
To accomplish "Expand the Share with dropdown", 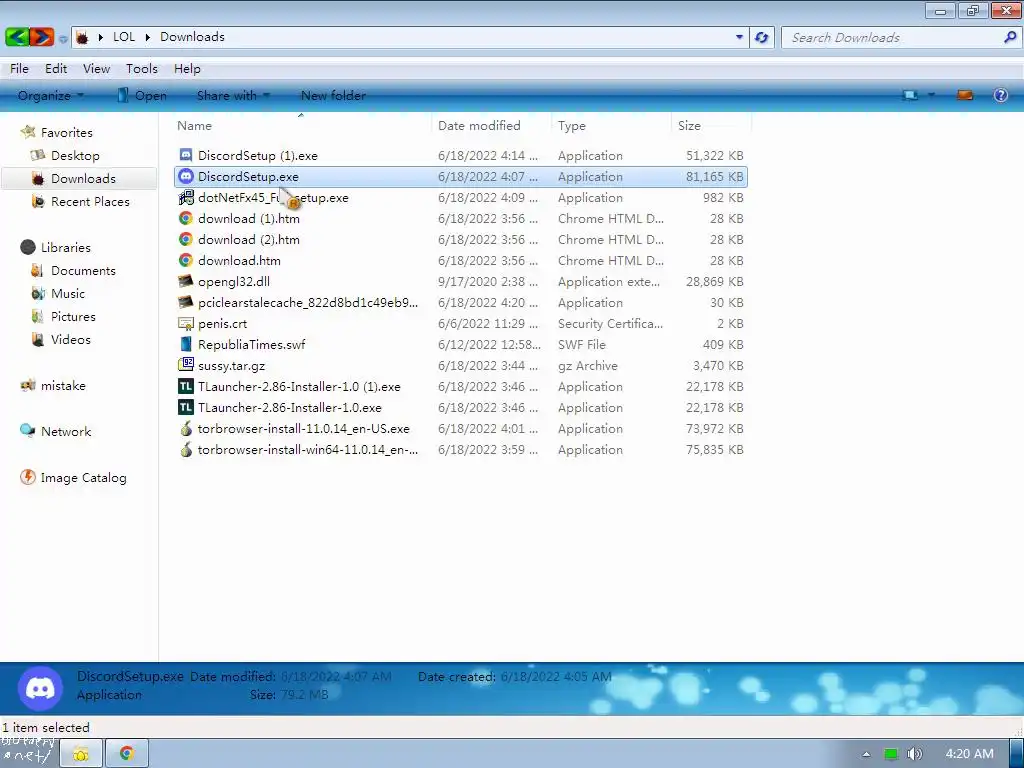I will [266, 95].
